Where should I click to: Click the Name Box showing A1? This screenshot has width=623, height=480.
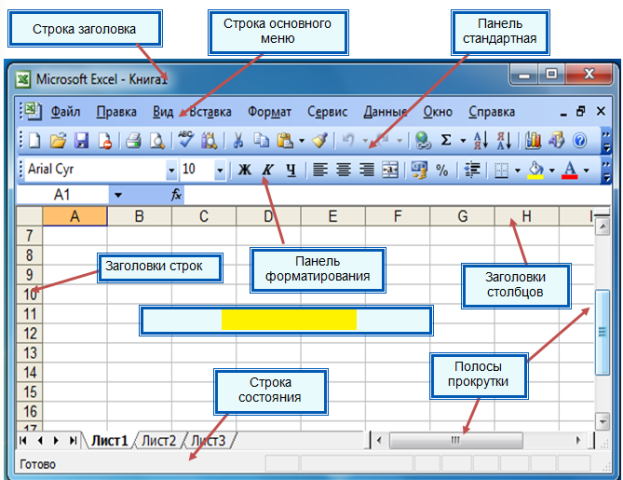tap(62, 195)
